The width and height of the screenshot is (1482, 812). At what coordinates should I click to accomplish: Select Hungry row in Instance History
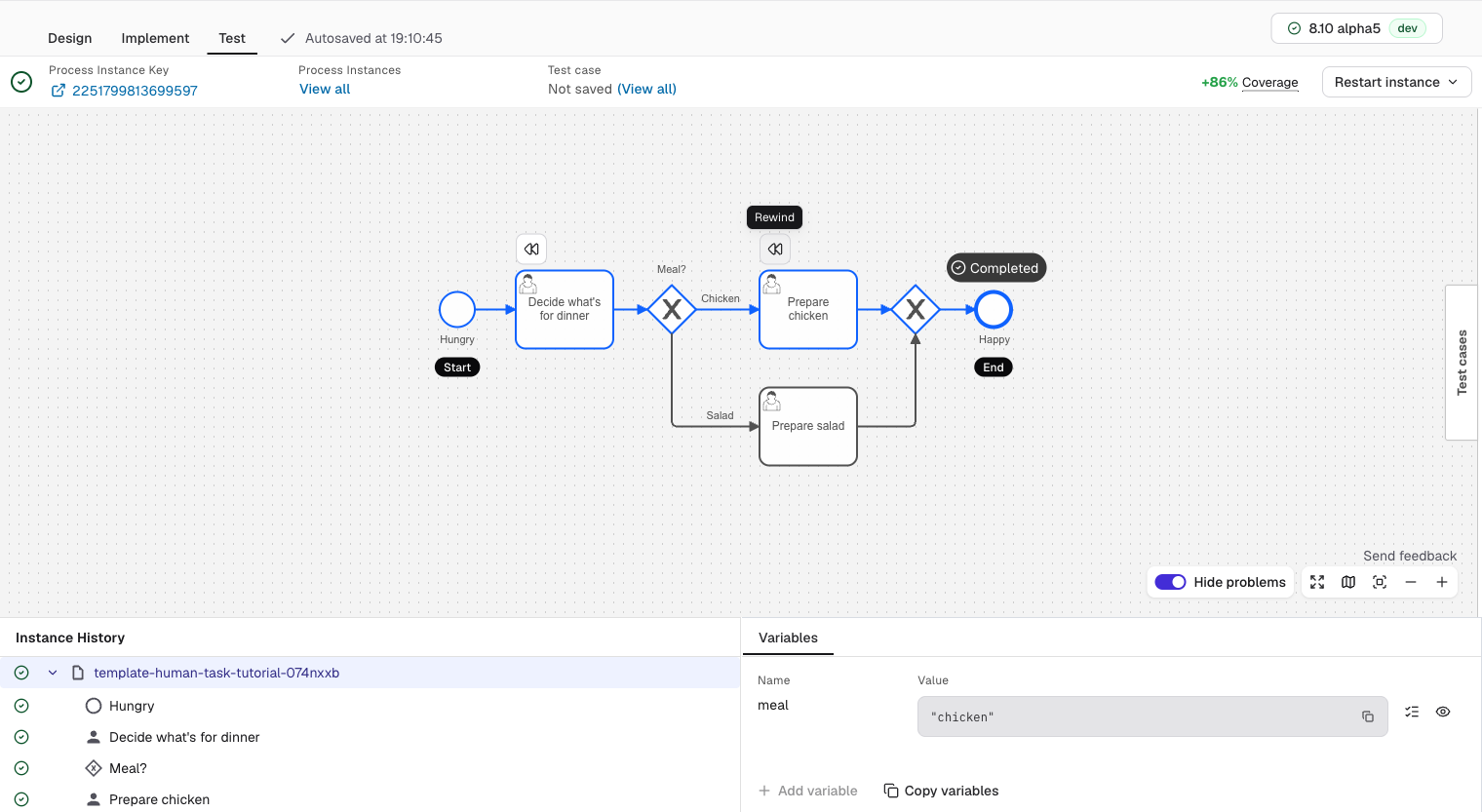tap(370, 706)
